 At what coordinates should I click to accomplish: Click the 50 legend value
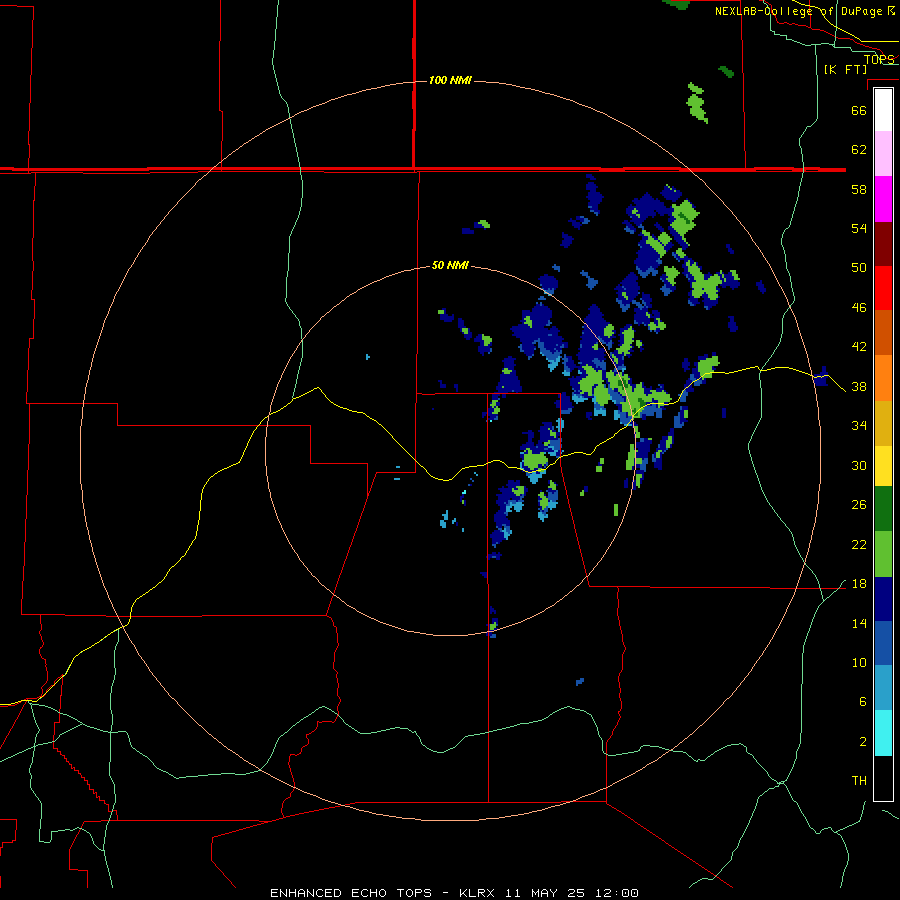[859, 268]
